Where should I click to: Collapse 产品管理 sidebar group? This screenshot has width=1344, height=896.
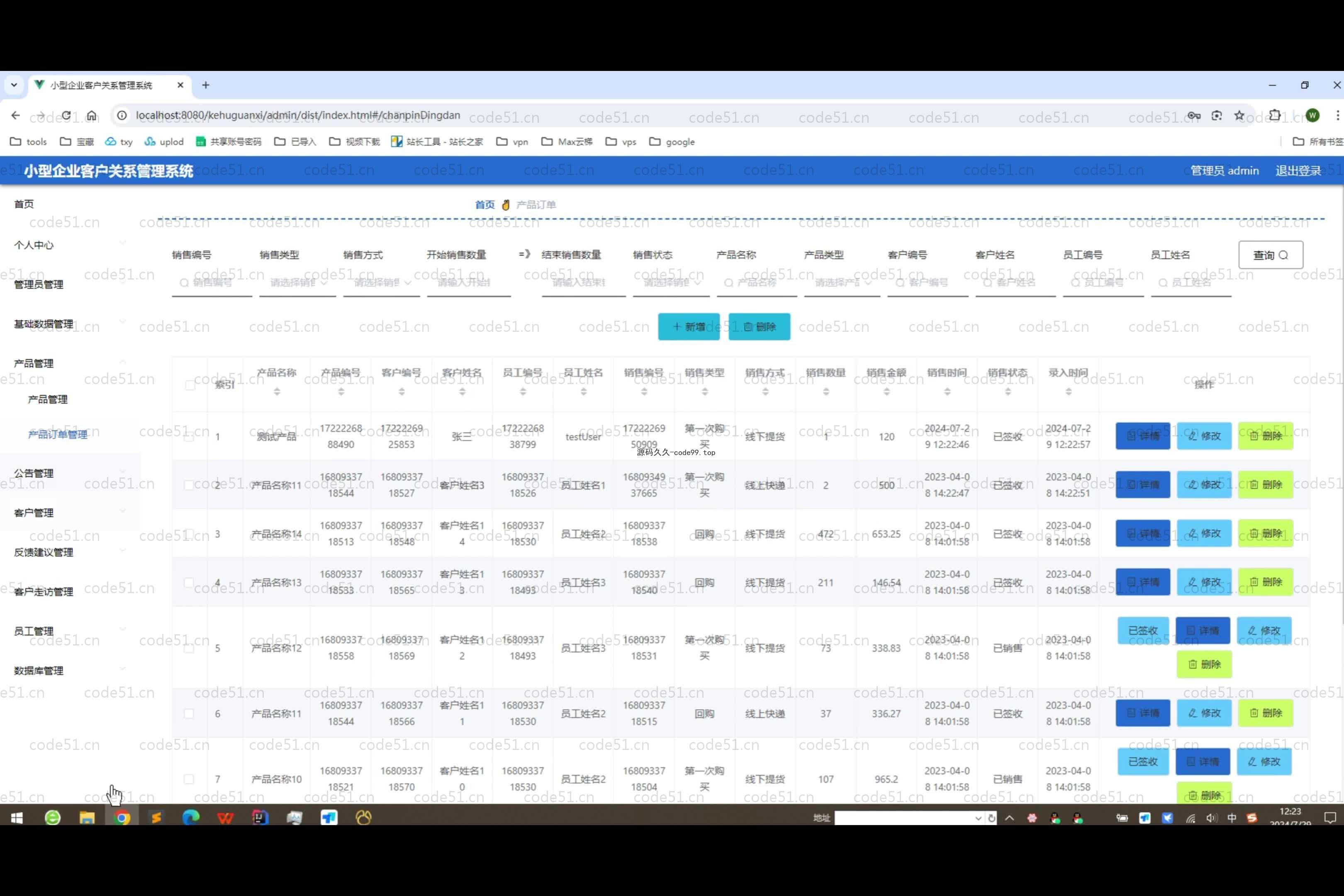tap(70, 363)
